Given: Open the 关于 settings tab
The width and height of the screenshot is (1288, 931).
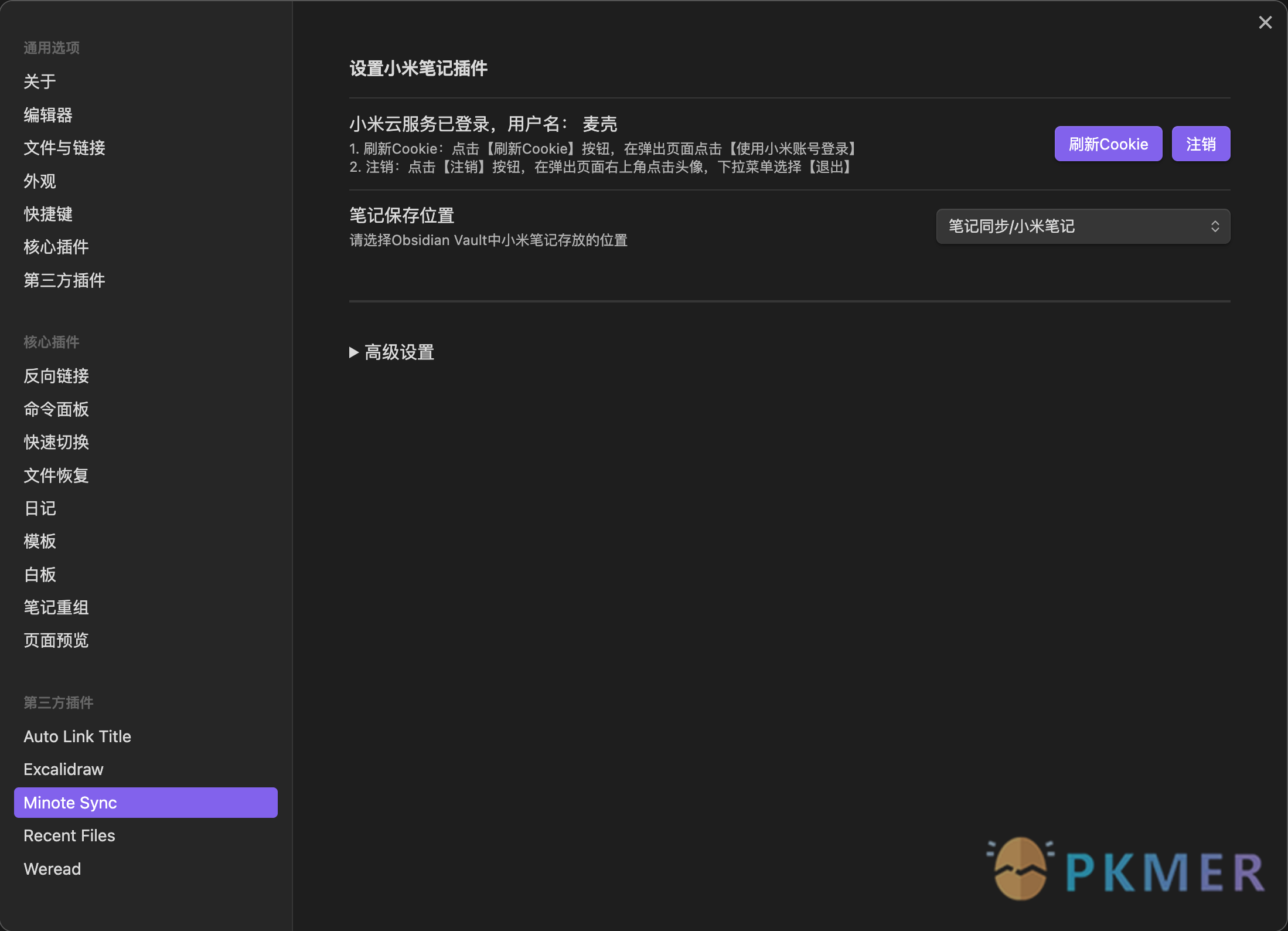Looking at the screenshot, I should point(145,81).
